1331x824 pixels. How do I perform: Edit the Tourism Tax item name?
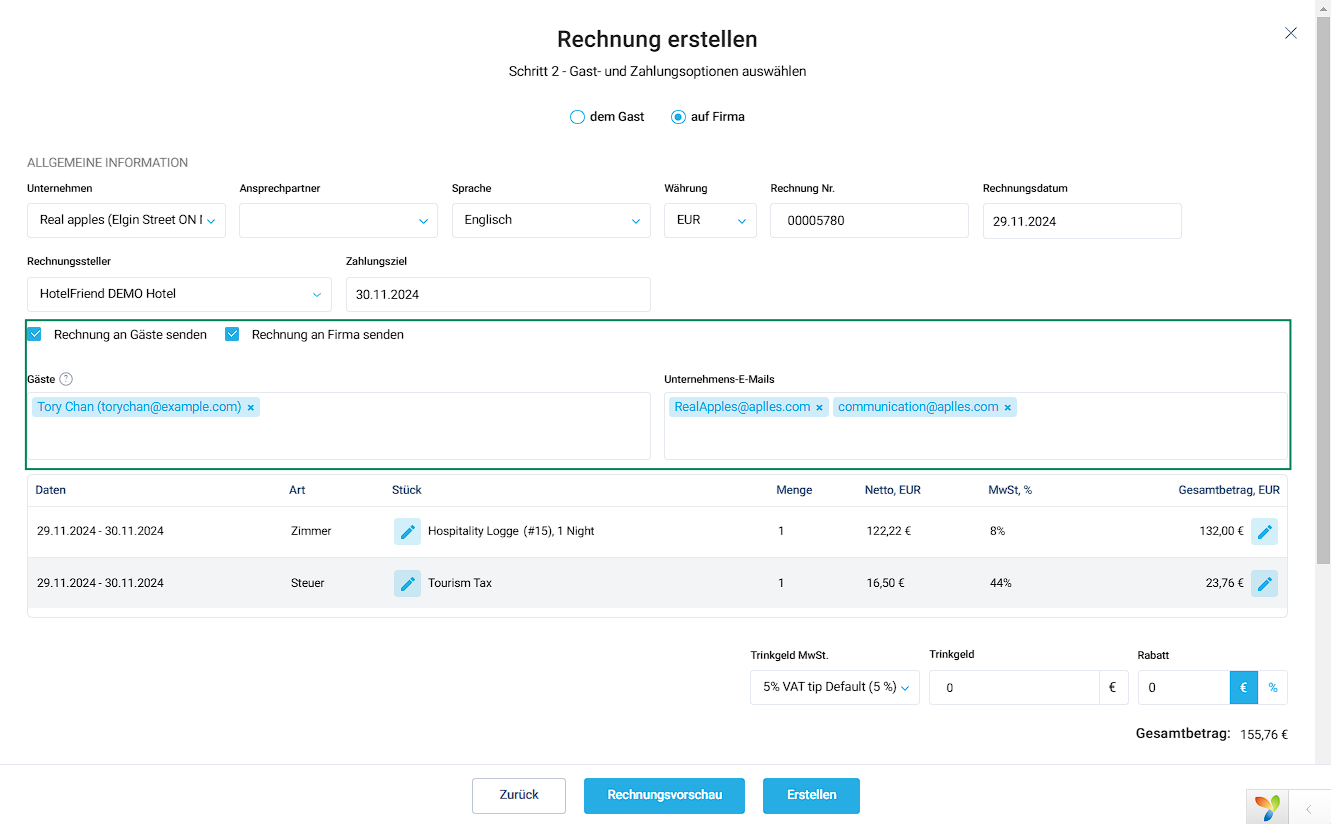coord(407,583)
